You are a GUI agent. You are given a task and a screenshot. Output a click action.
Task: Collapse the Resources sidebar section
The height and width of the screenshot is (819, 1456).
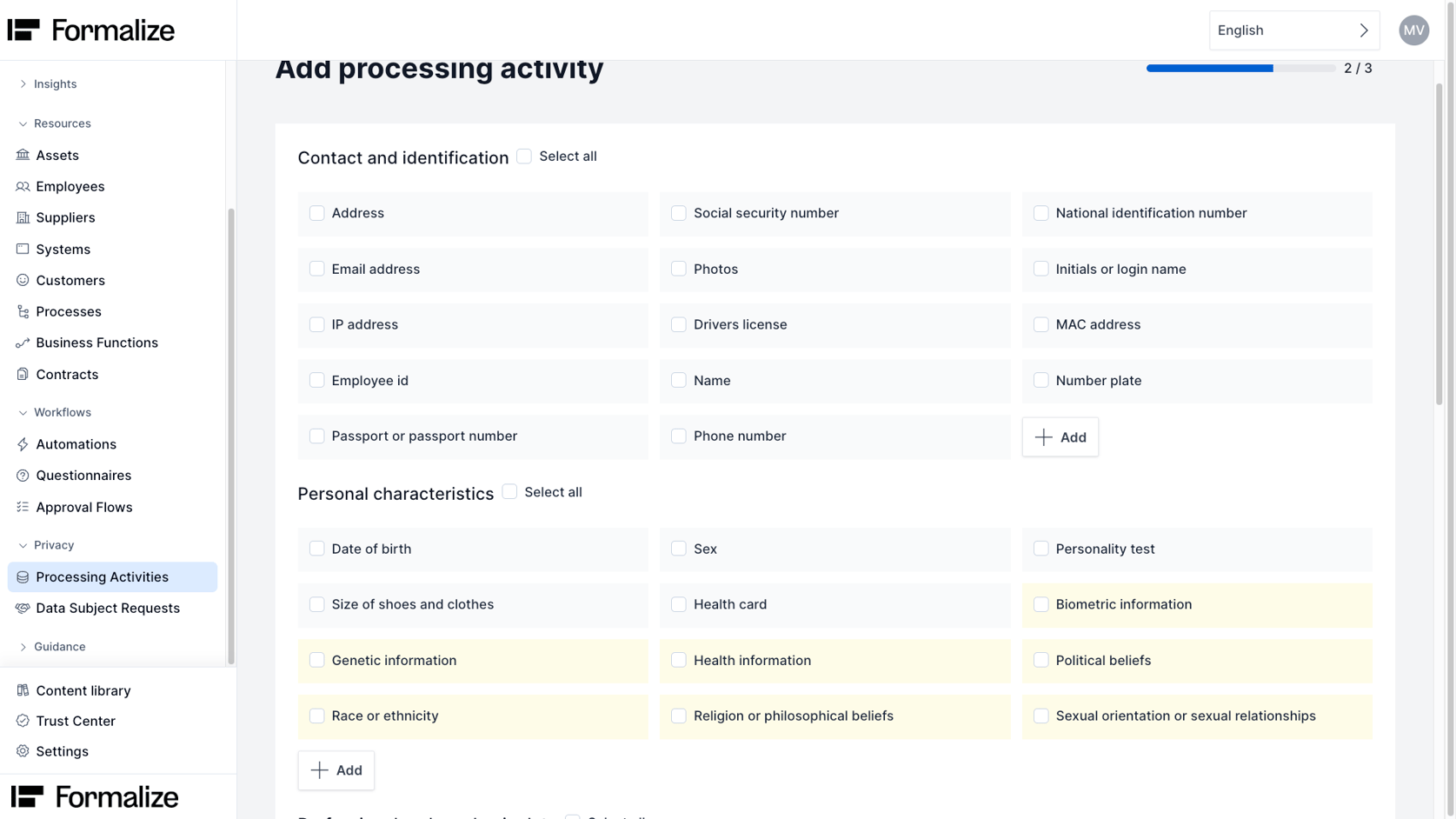click(x=22, y=123)
